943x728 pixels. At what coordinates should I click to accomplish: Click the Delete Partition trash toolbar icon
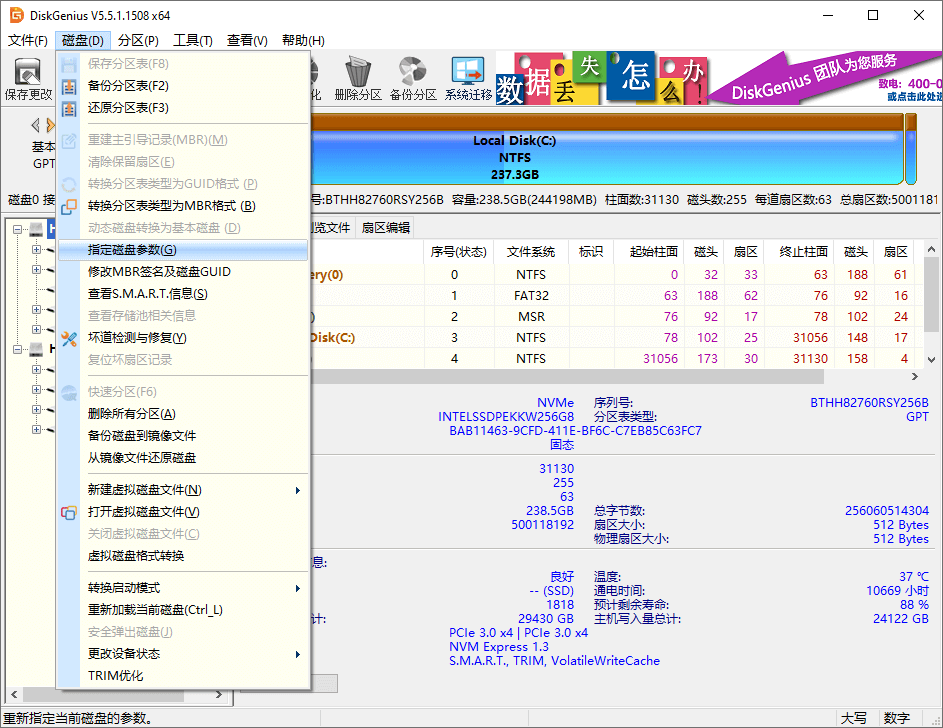point(359,78)
